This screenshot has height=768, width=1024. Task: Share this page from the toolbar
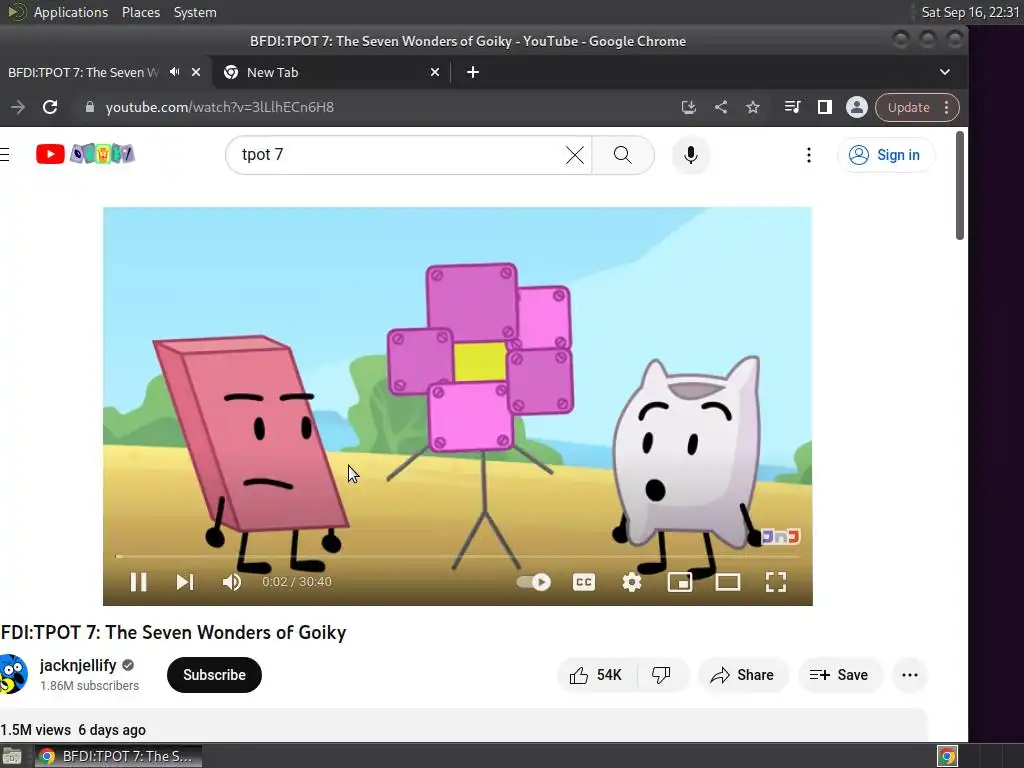click(721, 107)
